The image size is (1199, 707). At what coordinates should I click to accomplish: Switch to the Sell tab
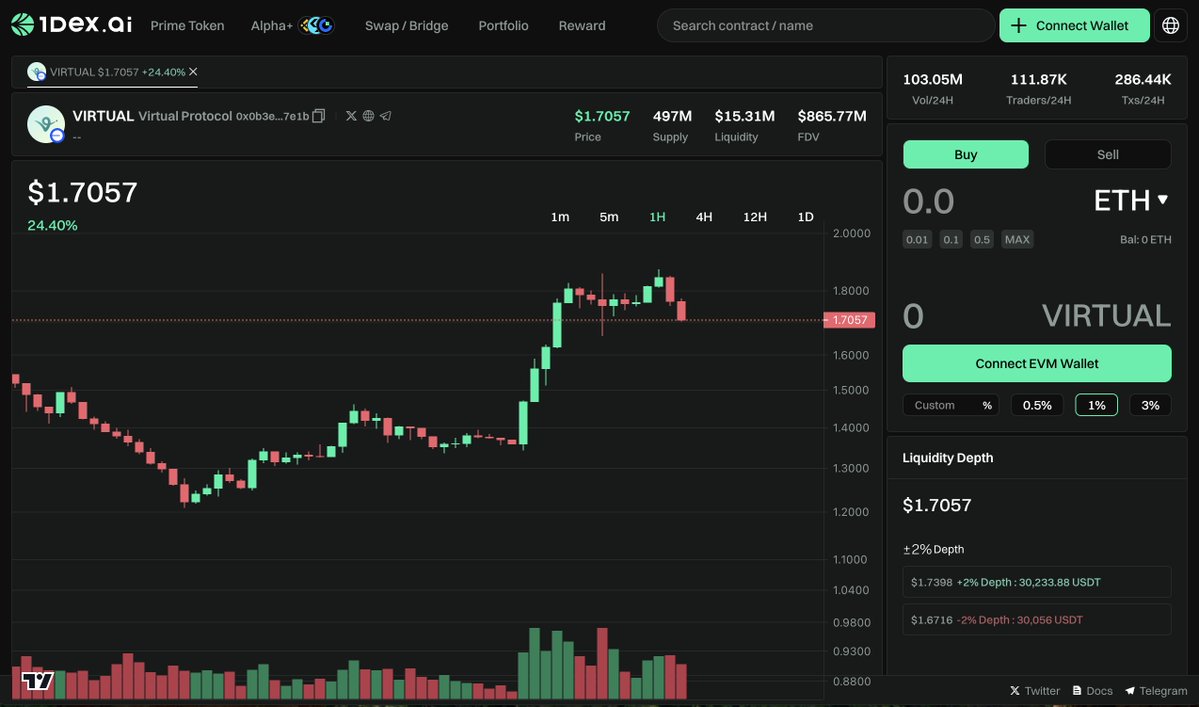coord(1107,154)
